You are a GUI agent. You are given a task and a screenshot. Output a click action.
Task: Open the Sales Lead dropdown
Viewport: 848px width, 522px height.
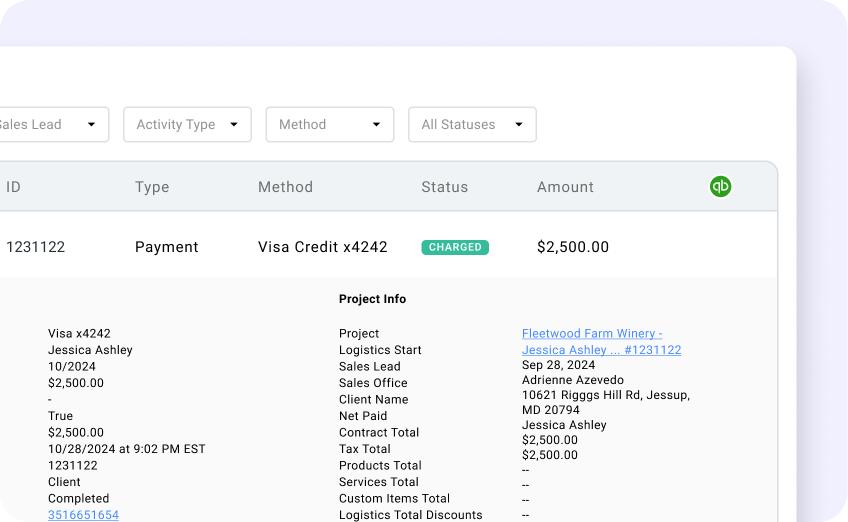50,125
